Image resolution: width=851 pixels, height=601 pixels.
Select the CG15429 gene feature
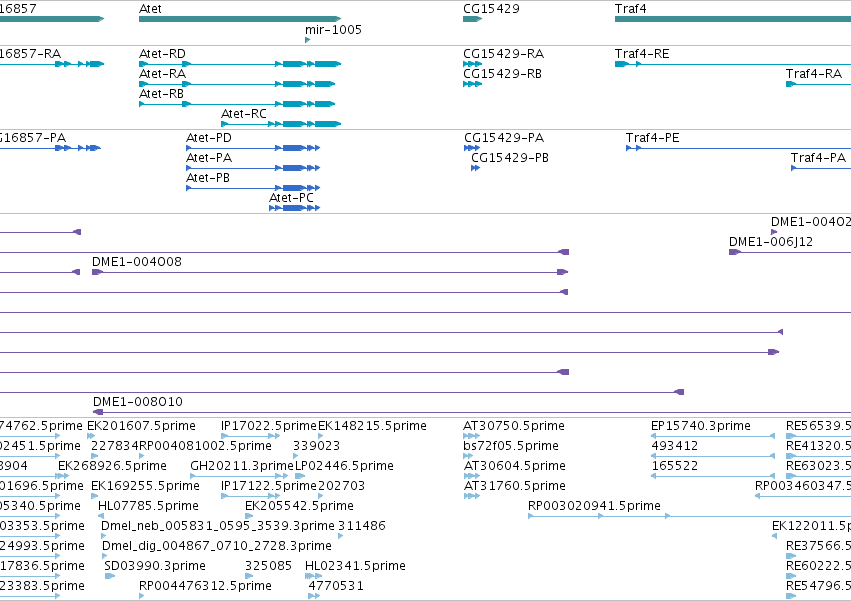472,19
